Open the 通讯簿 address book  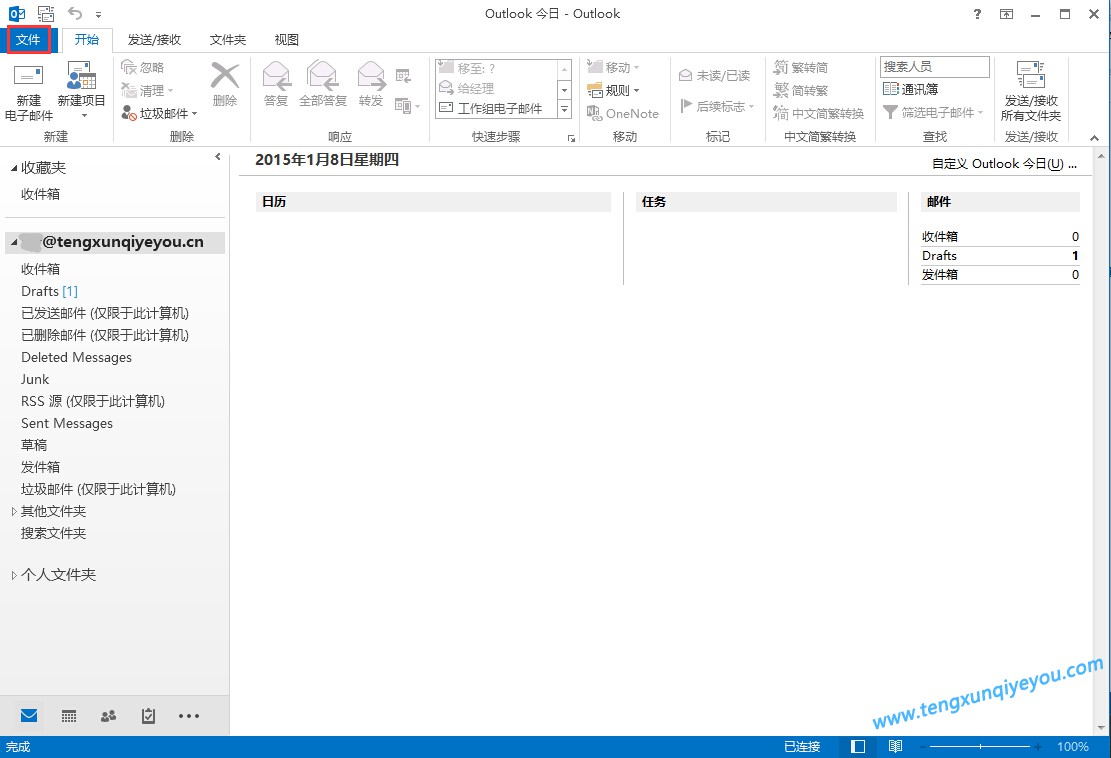910,89
